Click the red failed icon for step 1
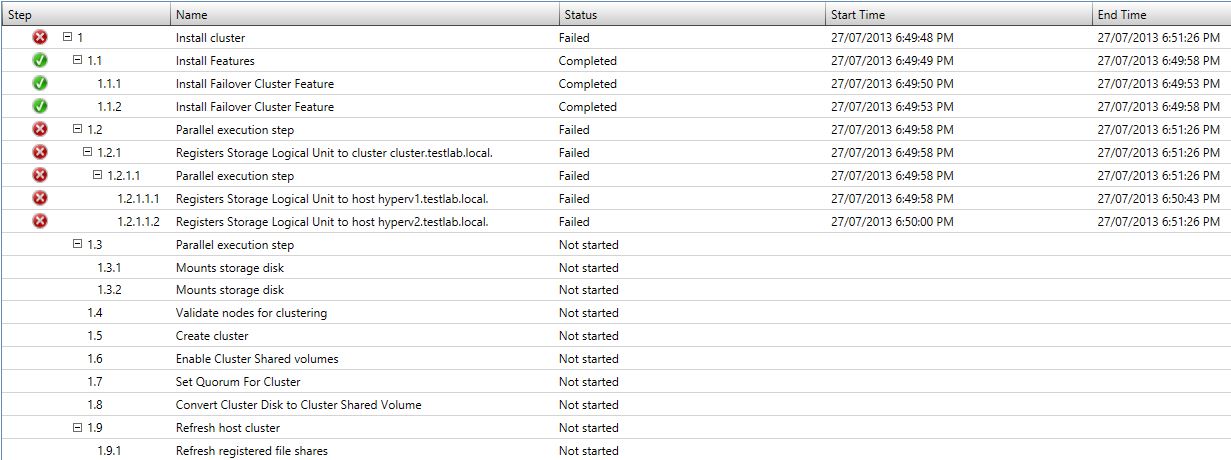 pos(40,37)
